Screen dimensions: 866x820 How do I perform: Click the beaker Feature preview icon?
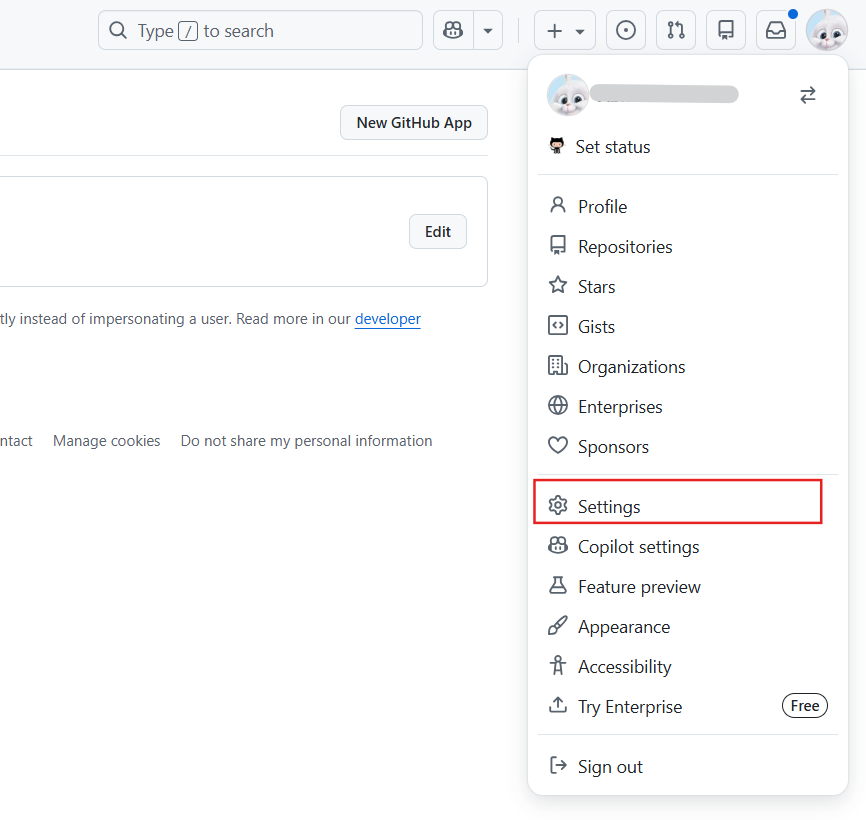[x=558, y=585]
